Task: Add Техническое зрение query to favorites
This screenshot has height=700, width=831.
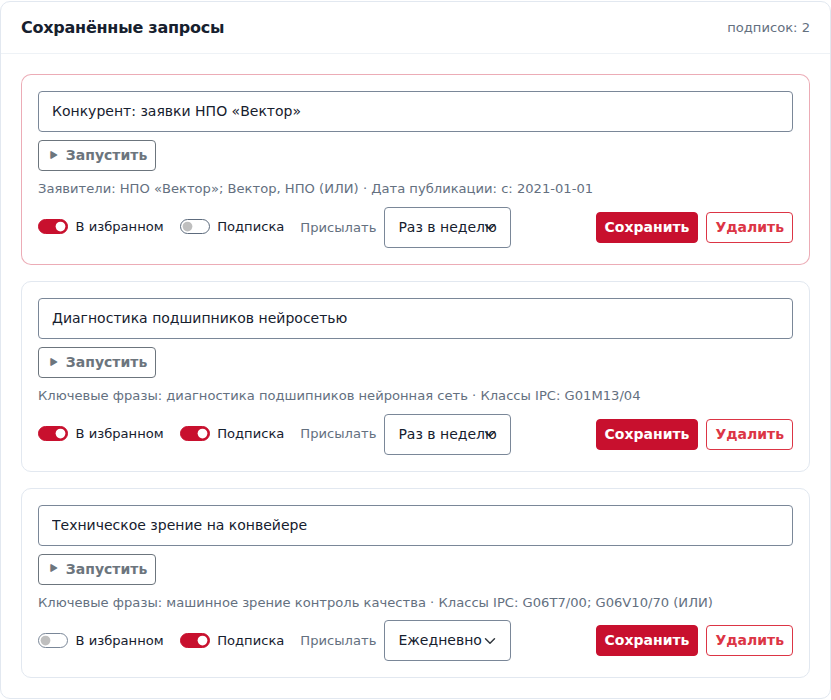Action: click(x=53, y=641)
